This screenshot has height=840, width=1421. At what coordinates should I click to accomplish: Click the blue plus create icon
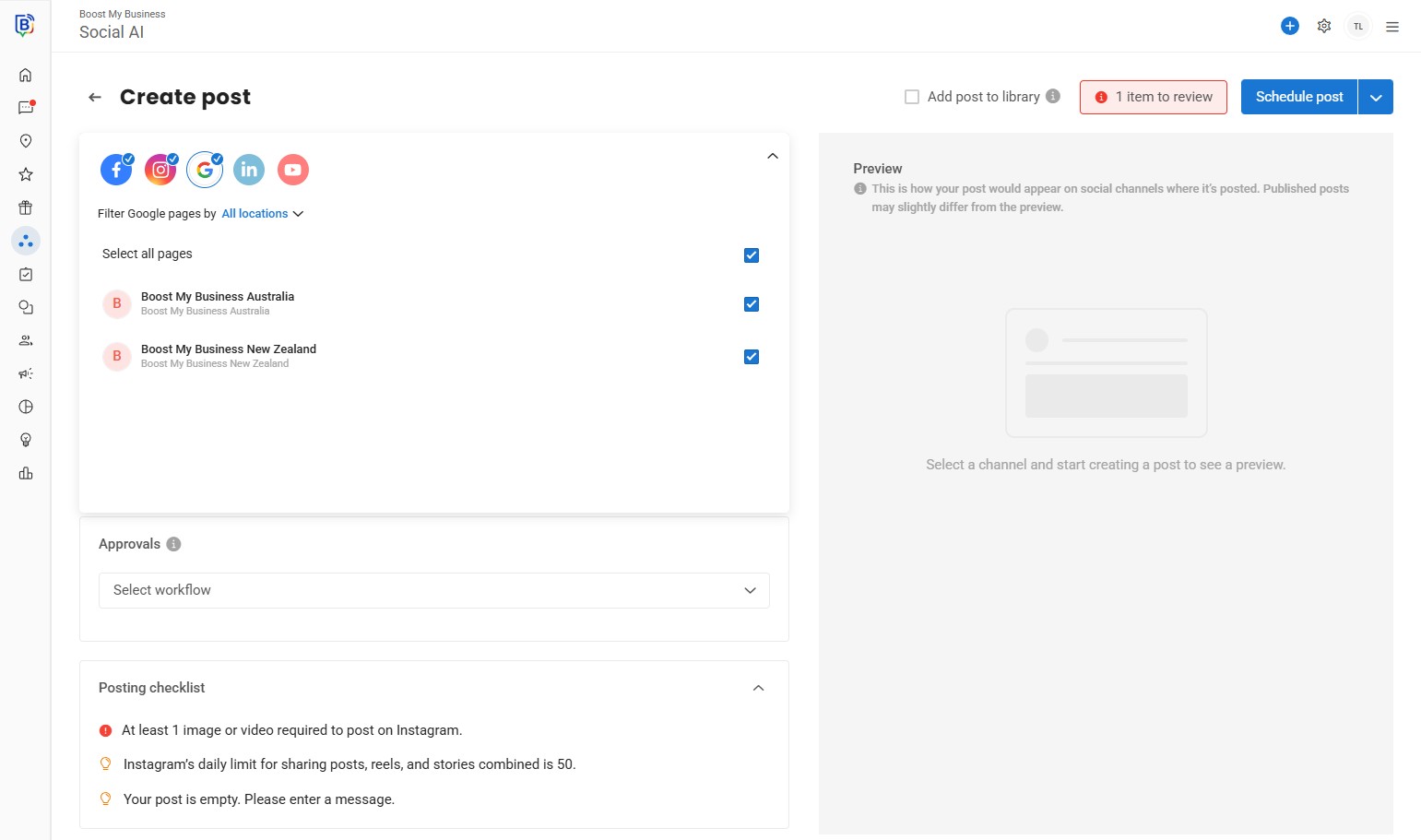1290,26
